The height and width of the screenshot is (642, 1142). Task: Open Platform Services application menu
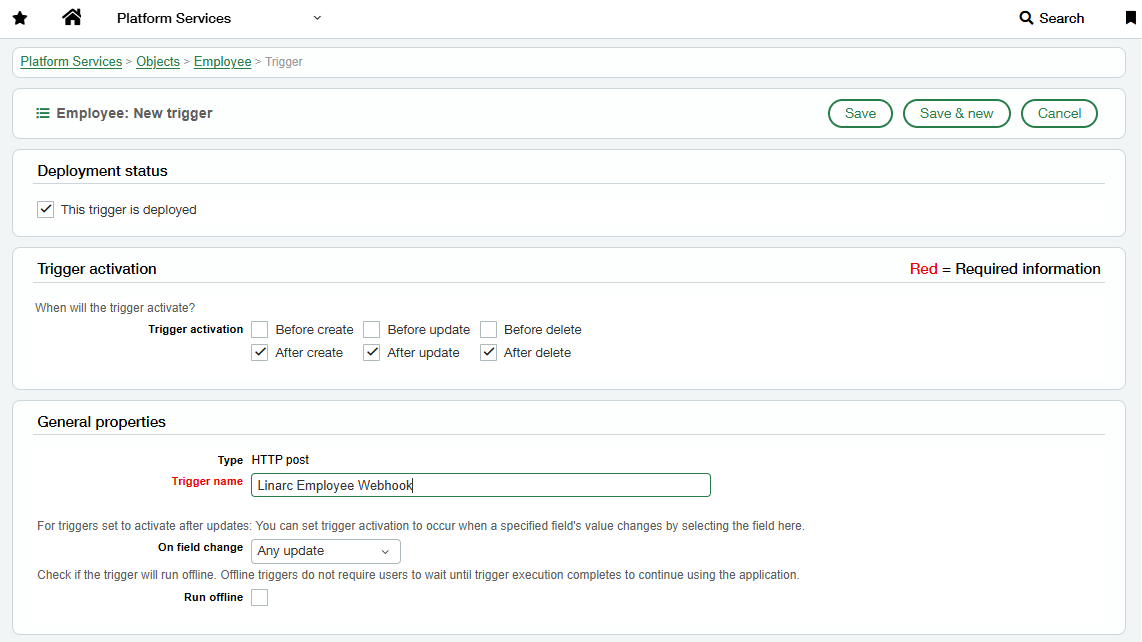(x=174, y=18)
